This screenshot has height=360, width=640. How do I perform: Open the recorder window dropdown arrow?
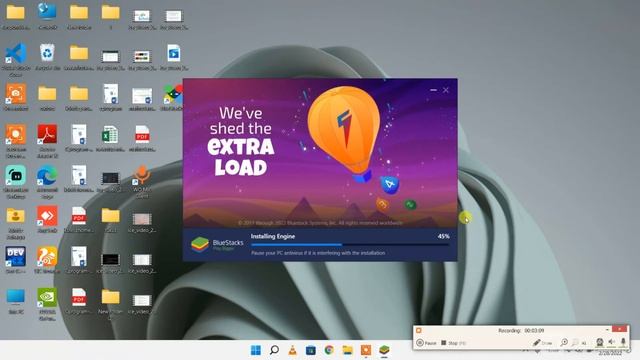[x=607, y=329]
